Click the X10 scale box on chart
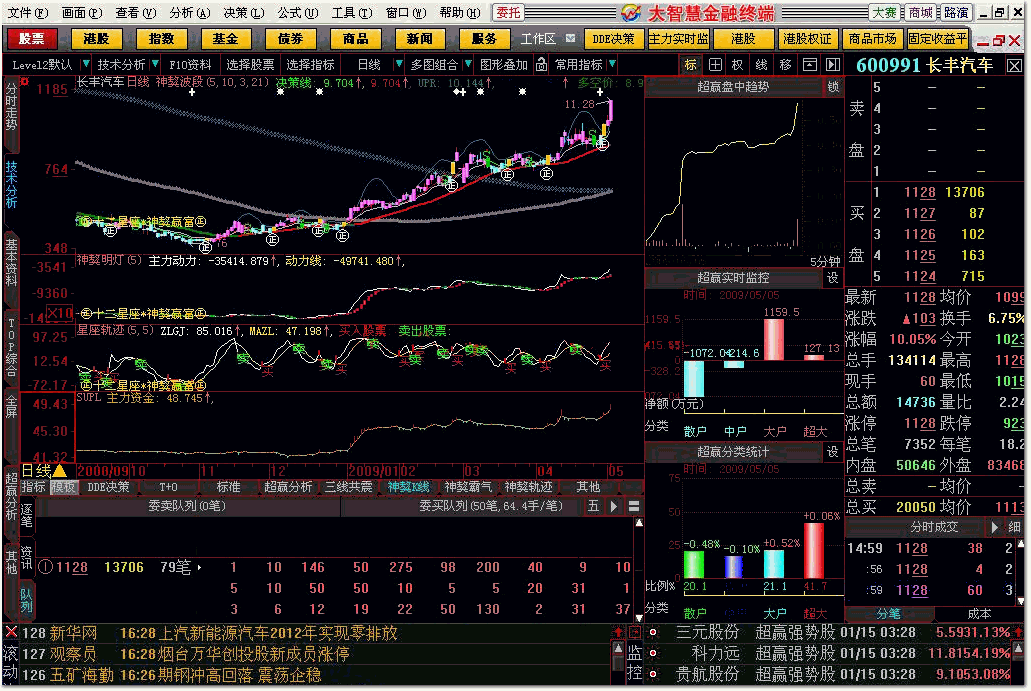Image resolution: width=1031 pixels, height=691 pixels. pos(59,313)
